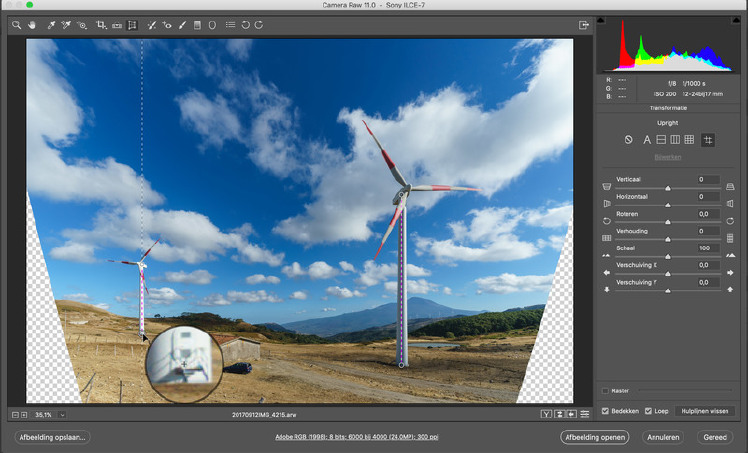Select the Transform tool

tap(132, 25)
